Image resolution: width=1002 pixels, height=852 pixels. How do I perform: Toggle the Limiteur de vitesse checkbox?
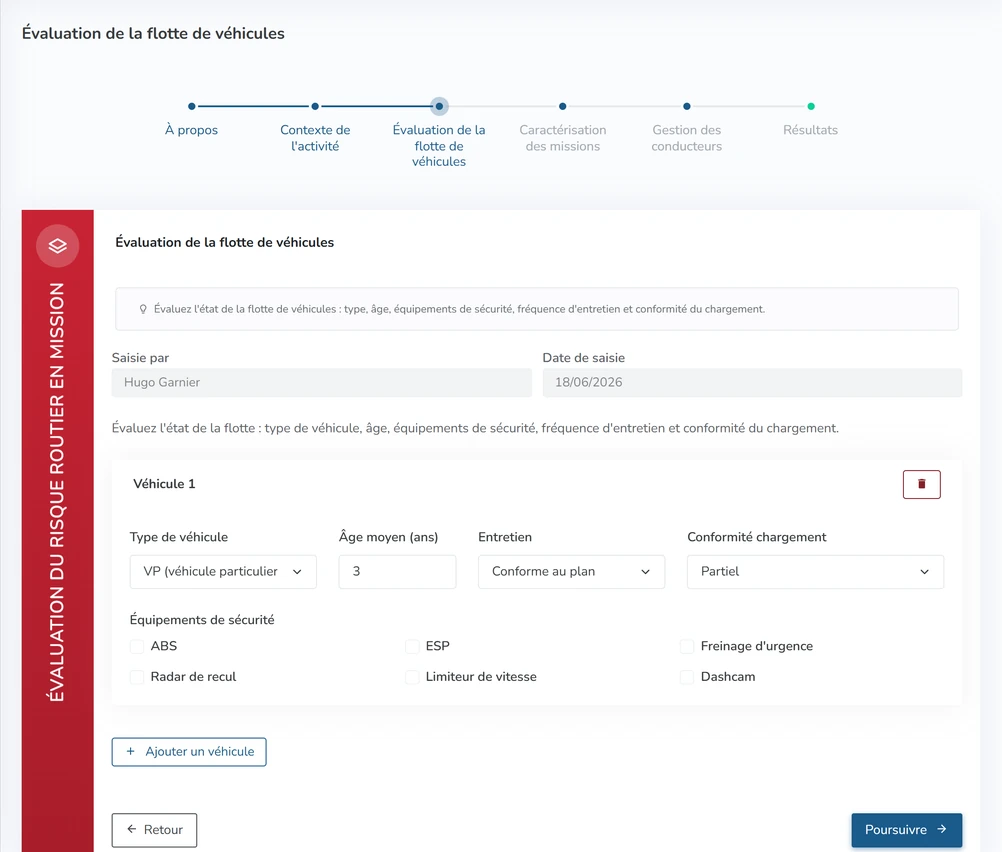tap(412, 677)
